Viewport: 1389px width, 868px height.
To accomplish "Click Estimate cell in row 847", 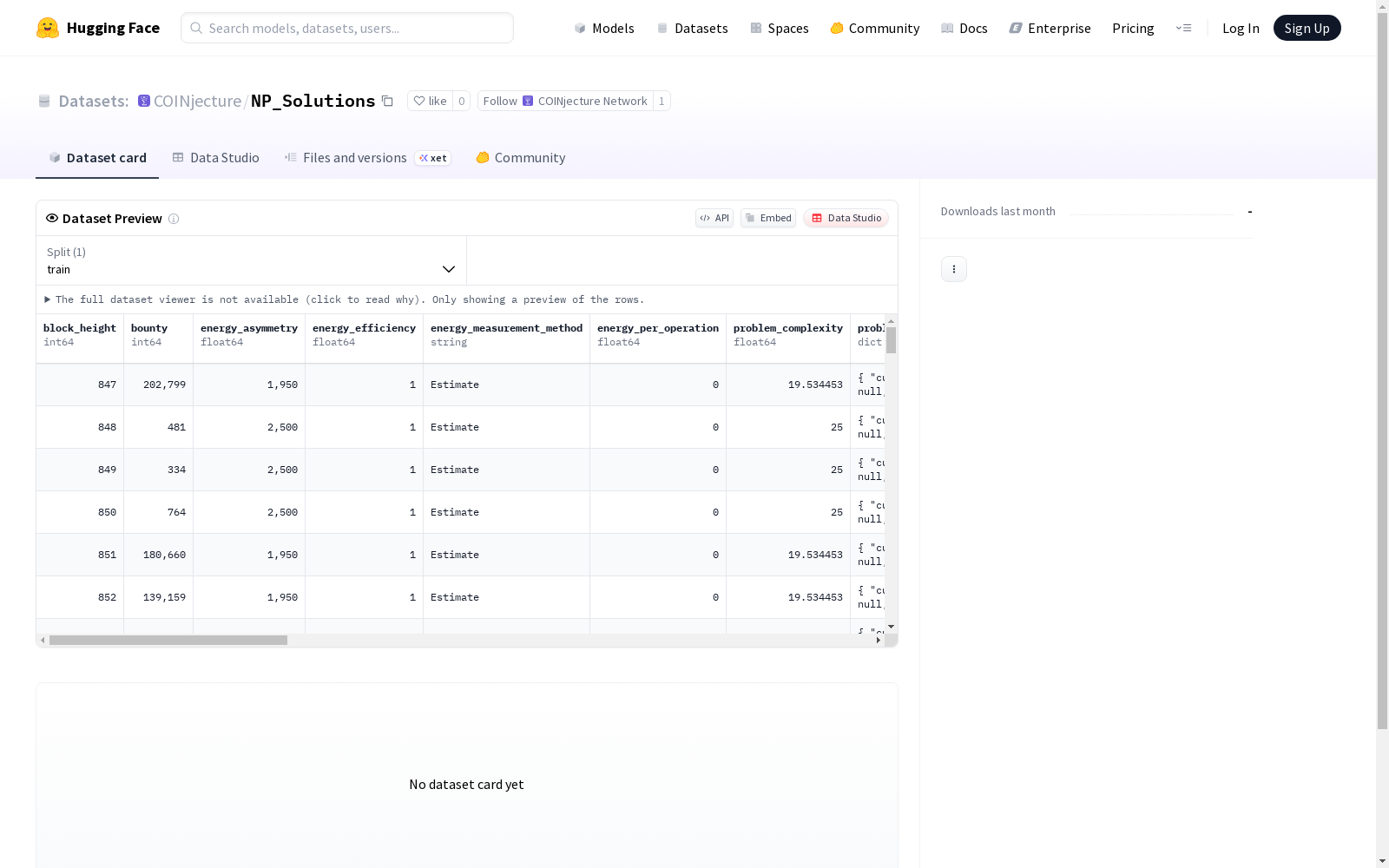I will pyautogui.click(x=507, y=385).
